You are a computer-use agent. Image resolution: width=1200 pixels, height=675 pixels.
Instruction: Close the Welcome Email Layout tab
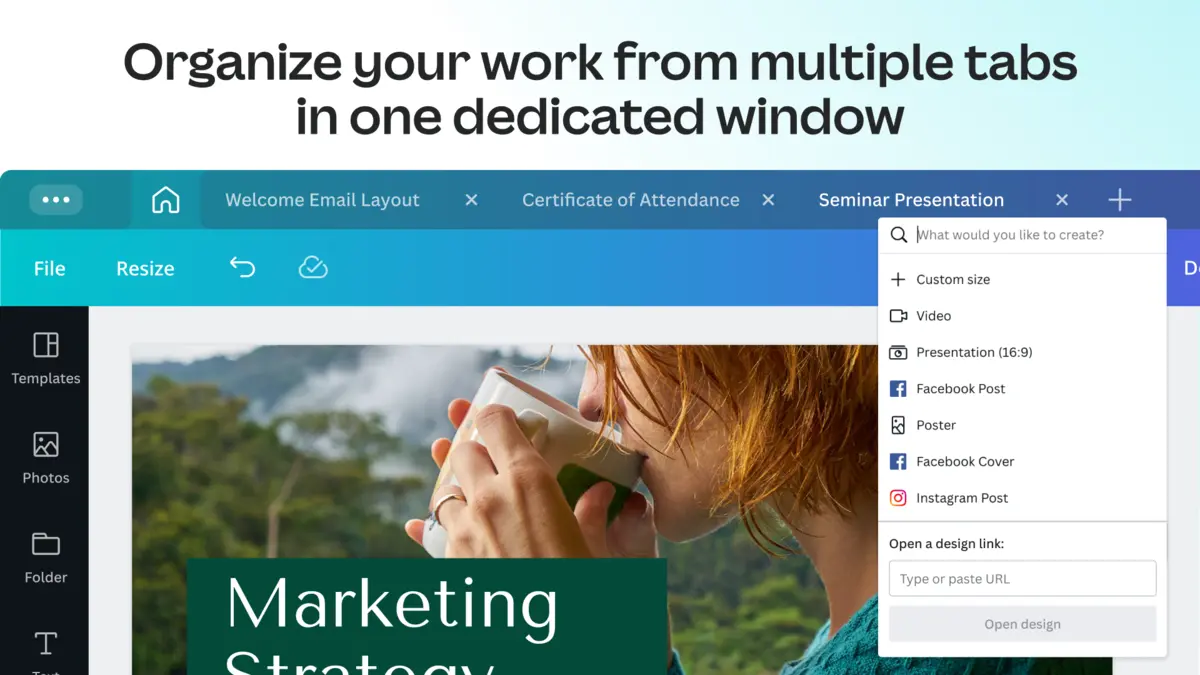(x=471, y=200)
